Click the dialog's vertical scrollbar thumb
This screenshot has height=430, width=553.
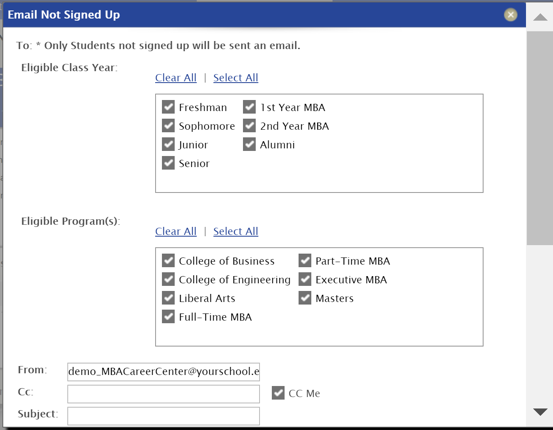(x=540, y=138)
